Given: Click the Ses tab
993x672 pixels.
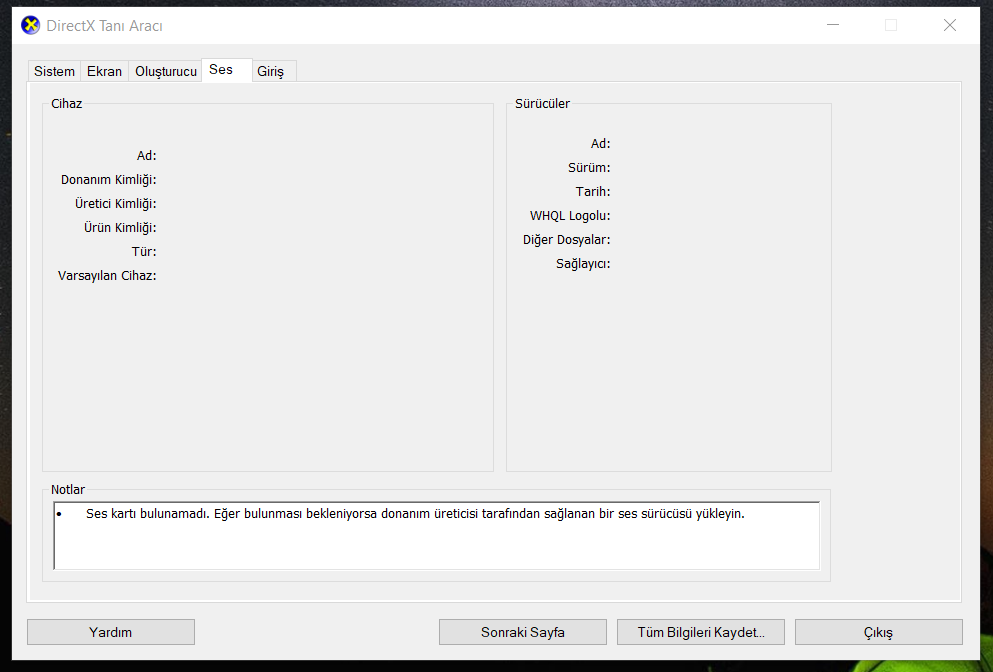Looking at the screenshot, I should 227,70.
